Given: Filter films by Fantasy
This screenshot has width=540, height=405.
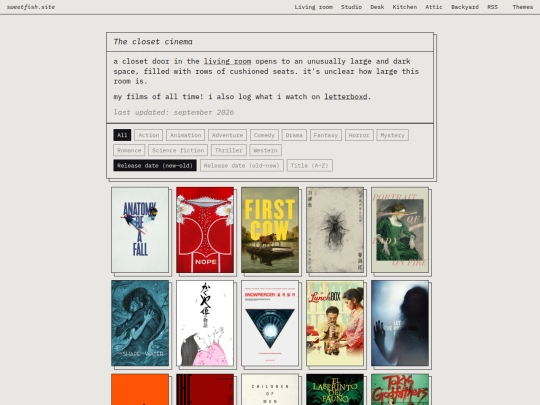Looking at the screenshot, I should click(x=326, y=135).
